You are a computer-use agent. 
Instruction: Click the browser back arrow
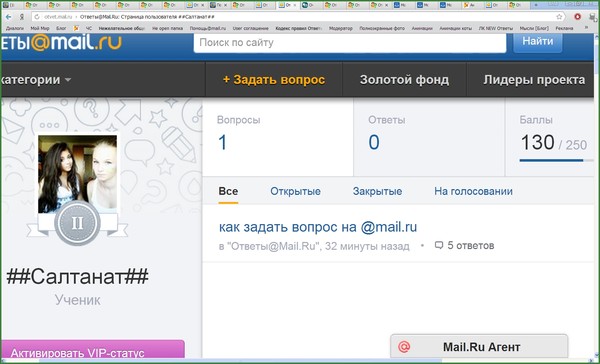[8, 17]
